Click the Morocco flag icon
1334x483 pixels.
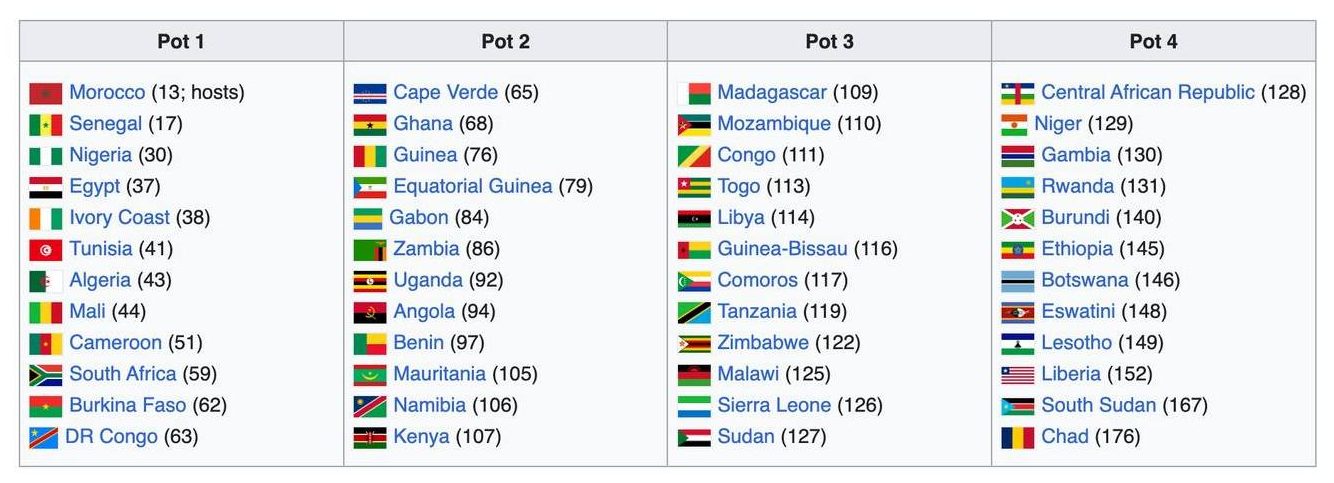46,93
